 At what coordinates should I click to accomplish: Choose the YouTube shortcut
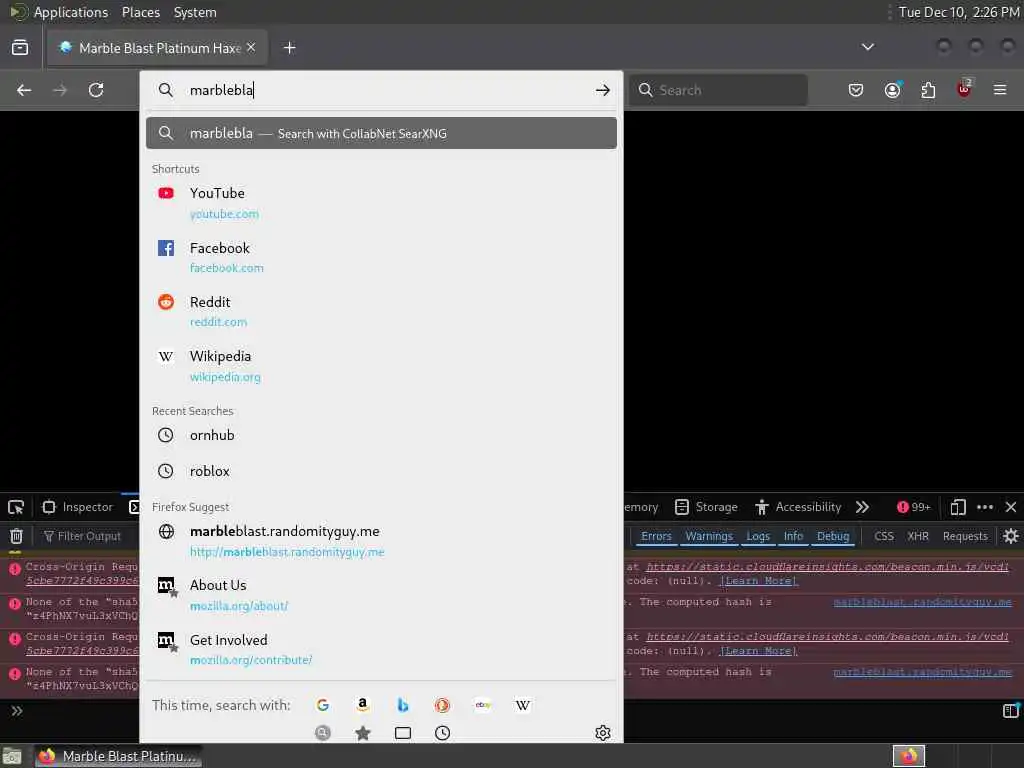point(381,203)
